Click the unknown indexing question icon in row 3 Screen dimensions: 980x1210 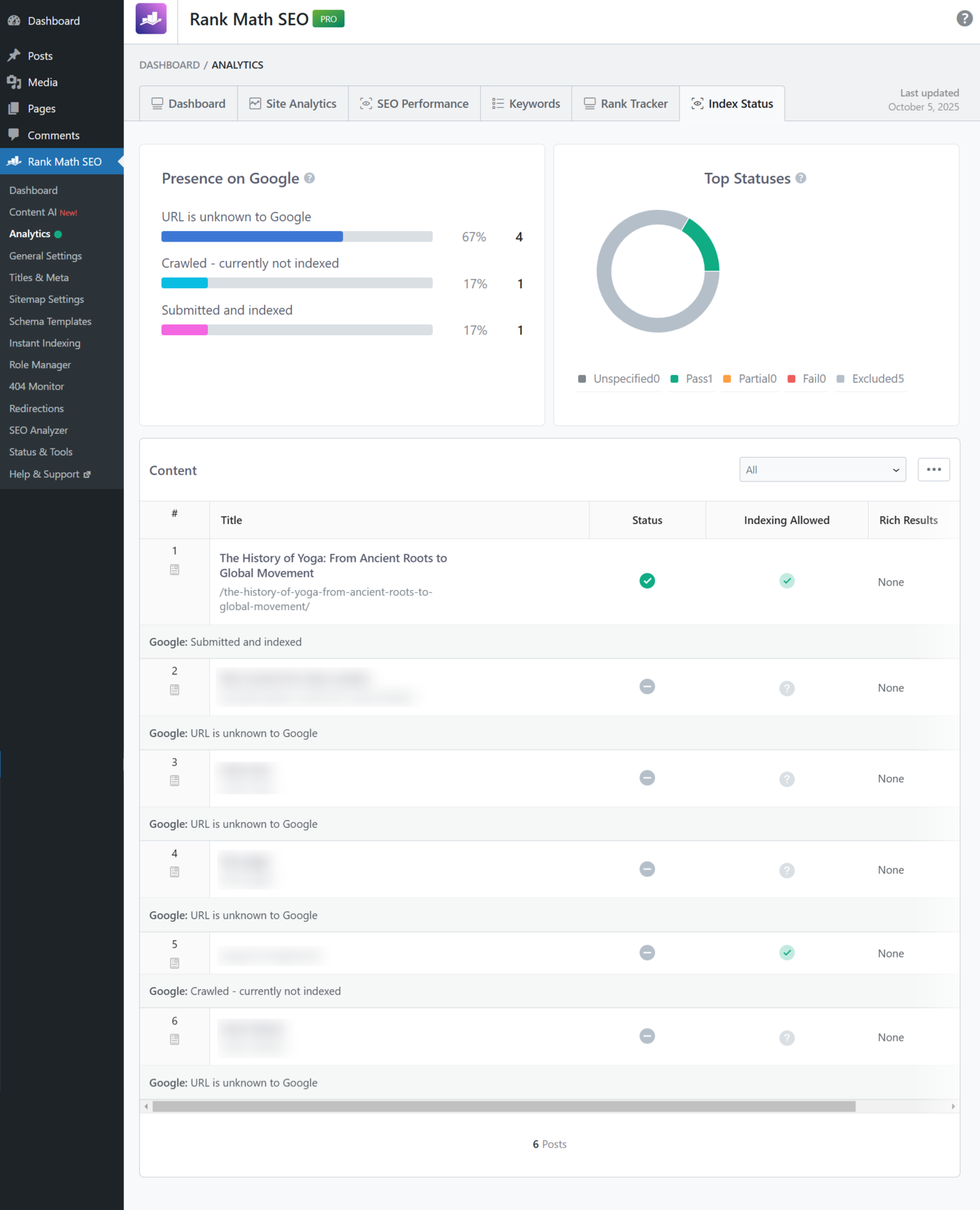click(787, 779)
